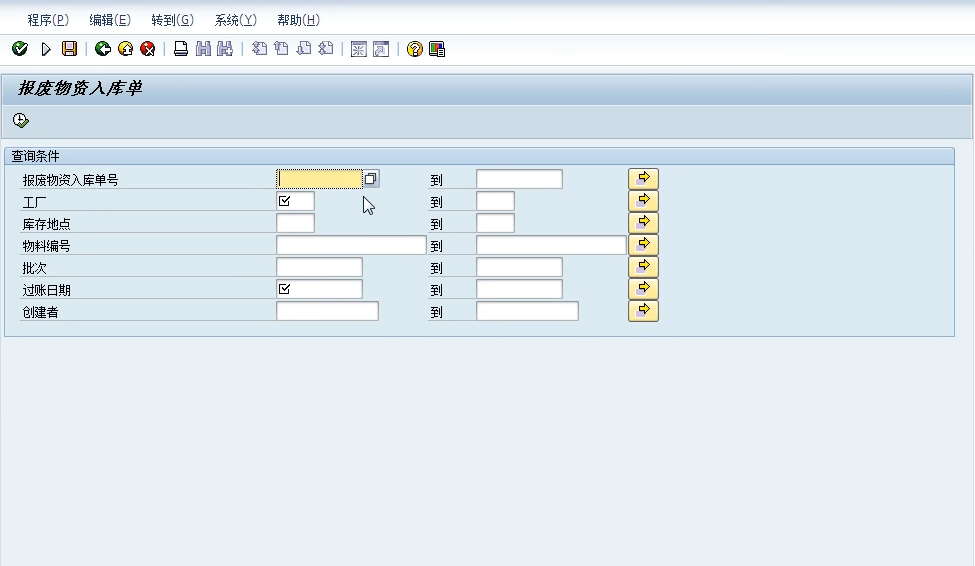Open the 系统(Y) menu
The width and height of the screenshot is (975, 566).
coord(235,20)
